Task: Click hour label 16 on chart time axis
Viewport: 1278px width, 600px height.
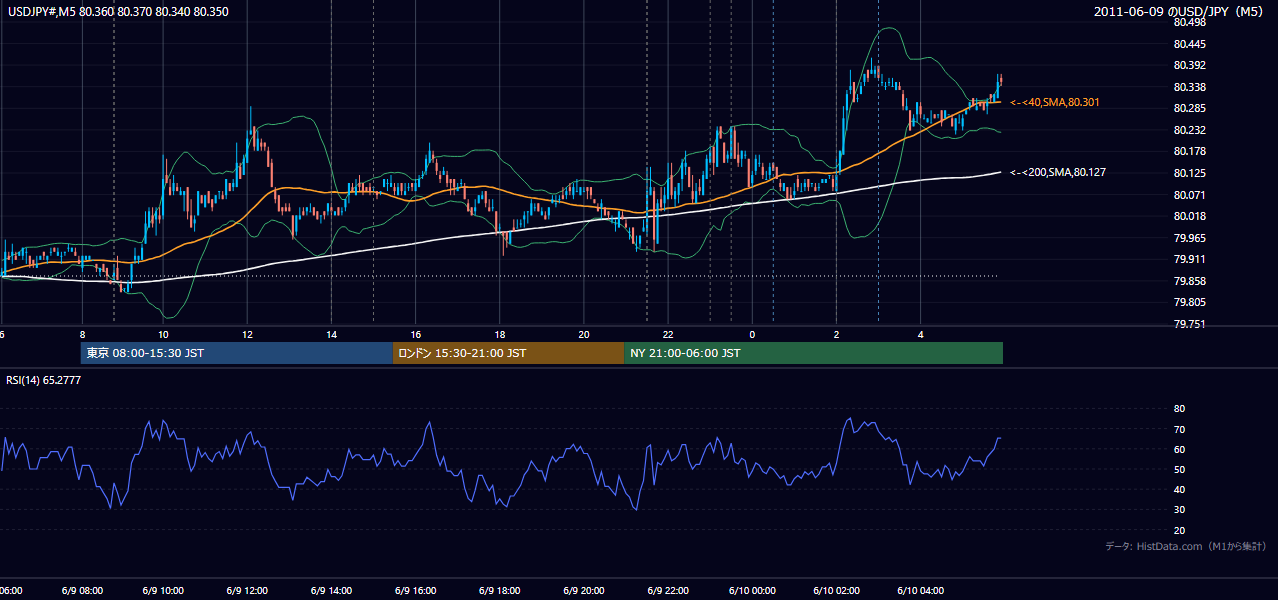Action: click(x=416, y=334)
